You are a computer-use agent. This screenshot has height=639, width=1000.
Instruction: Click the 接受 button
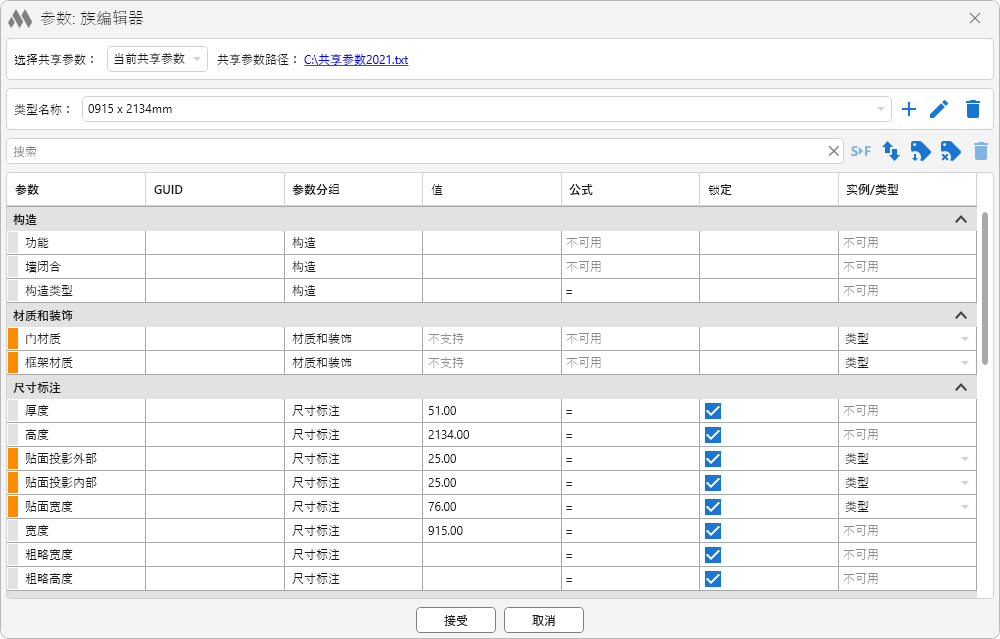[456, 620]
